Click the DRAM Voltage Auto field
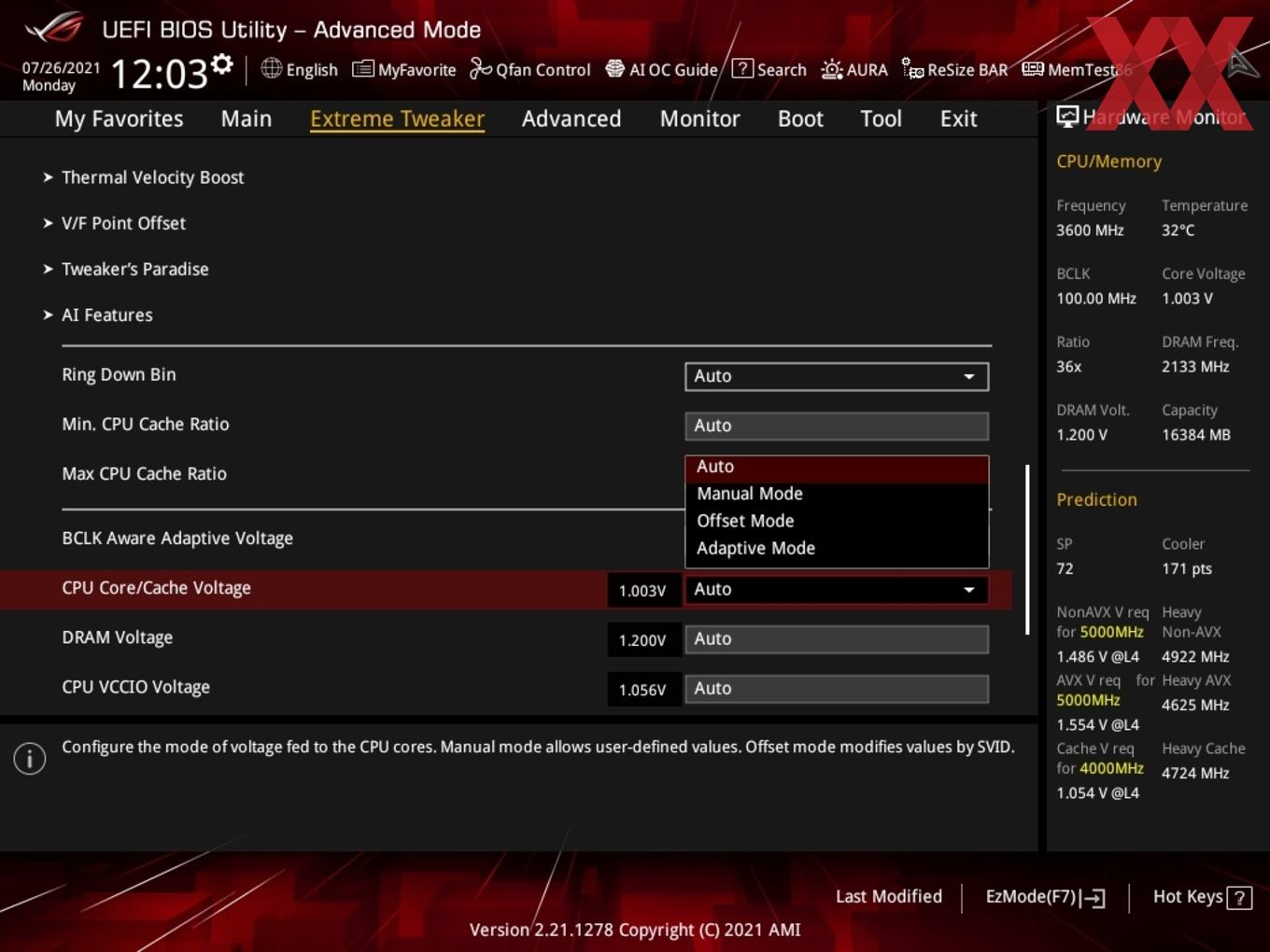 tap(837, 639)
